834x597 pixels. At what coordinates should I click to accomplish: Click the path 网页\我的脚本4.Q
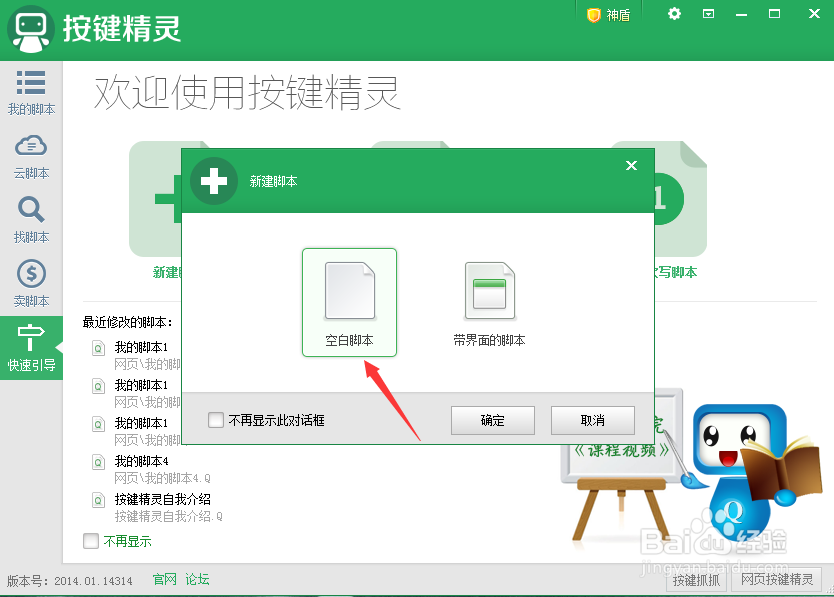163,478
